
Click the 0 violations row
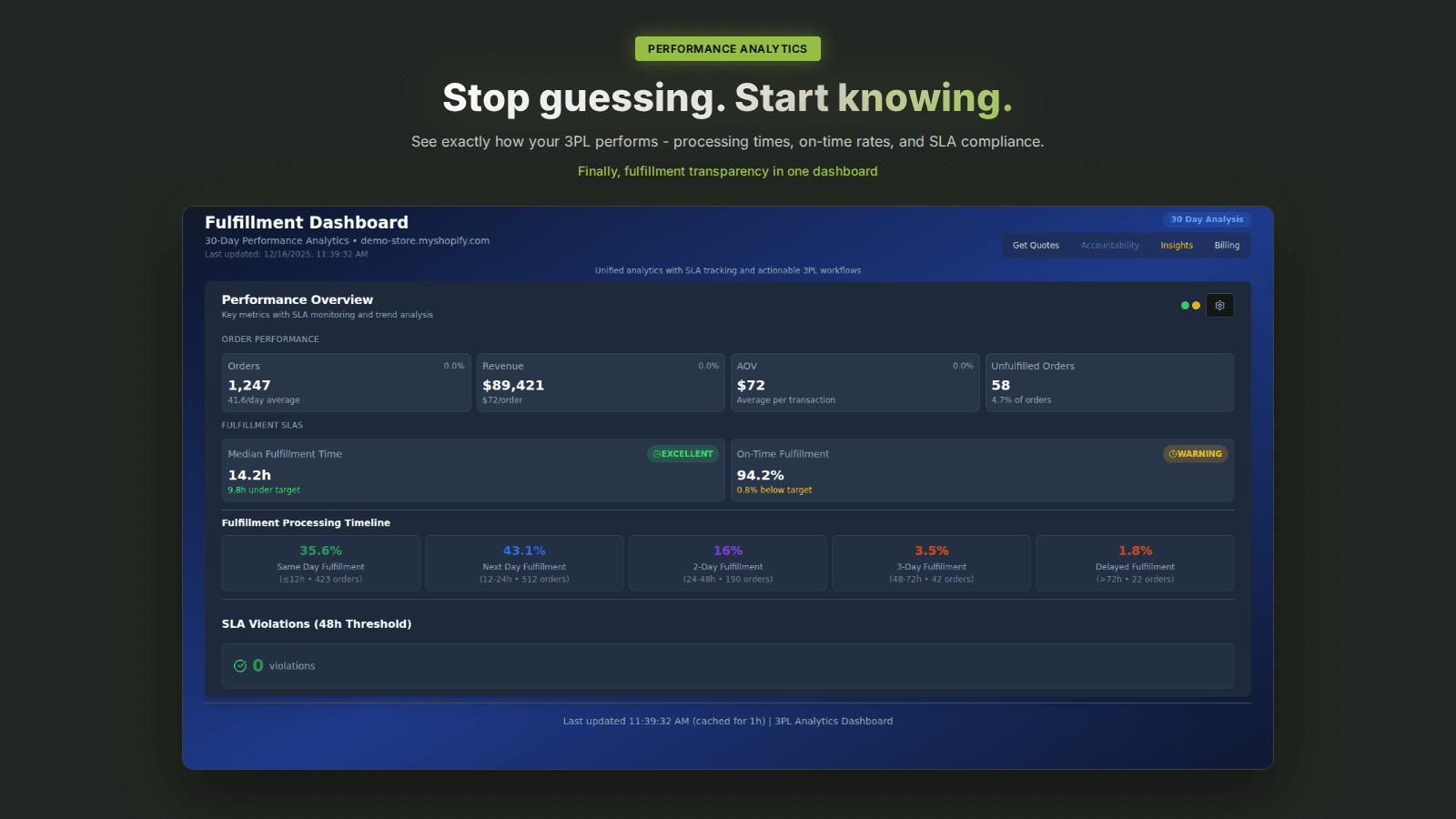[x=728, y=666]
